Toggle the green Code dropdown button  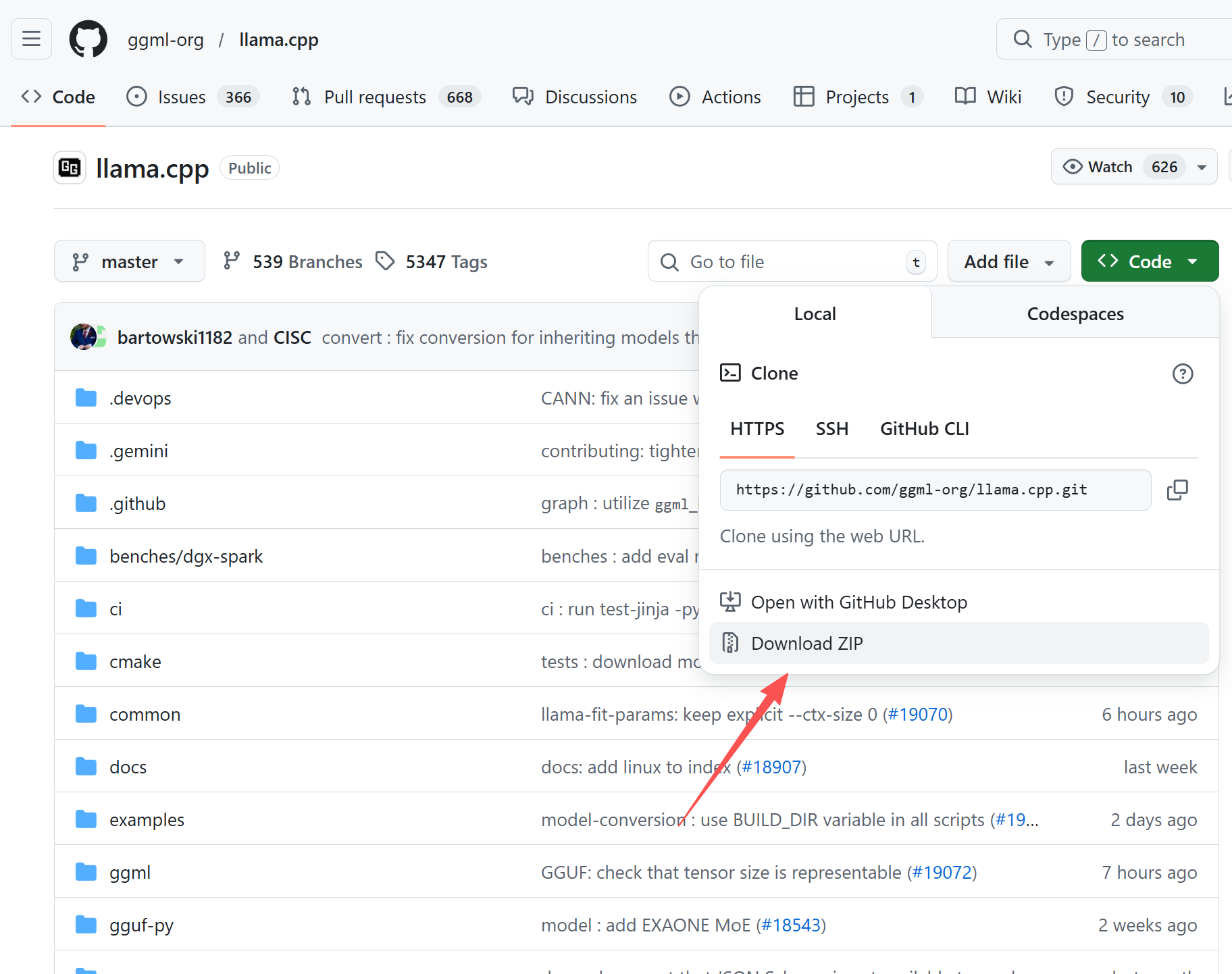pyautogui.click(x=1150, y=261)
